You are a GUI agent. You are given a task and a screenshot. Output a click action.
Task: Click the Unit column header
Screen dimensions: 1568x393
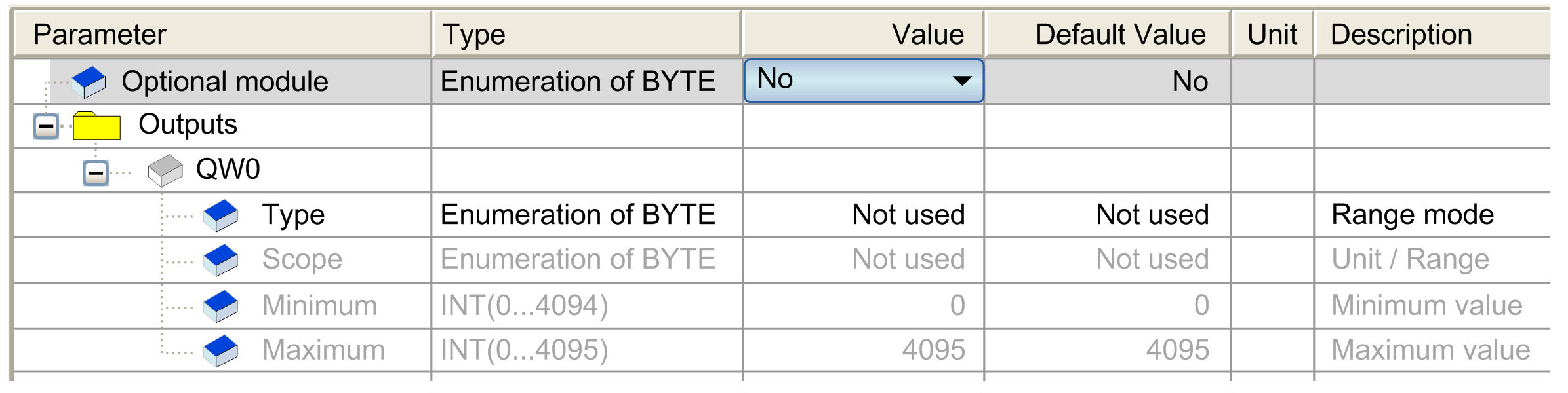(1272, 34)
